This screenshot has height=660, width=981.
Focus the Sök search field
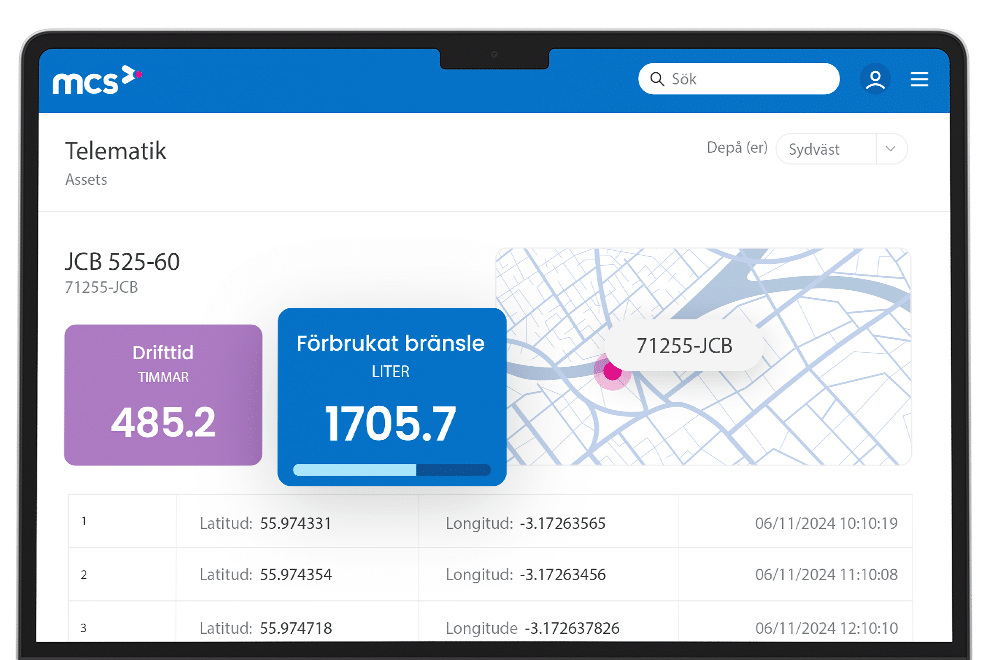[x=739, y=79]
